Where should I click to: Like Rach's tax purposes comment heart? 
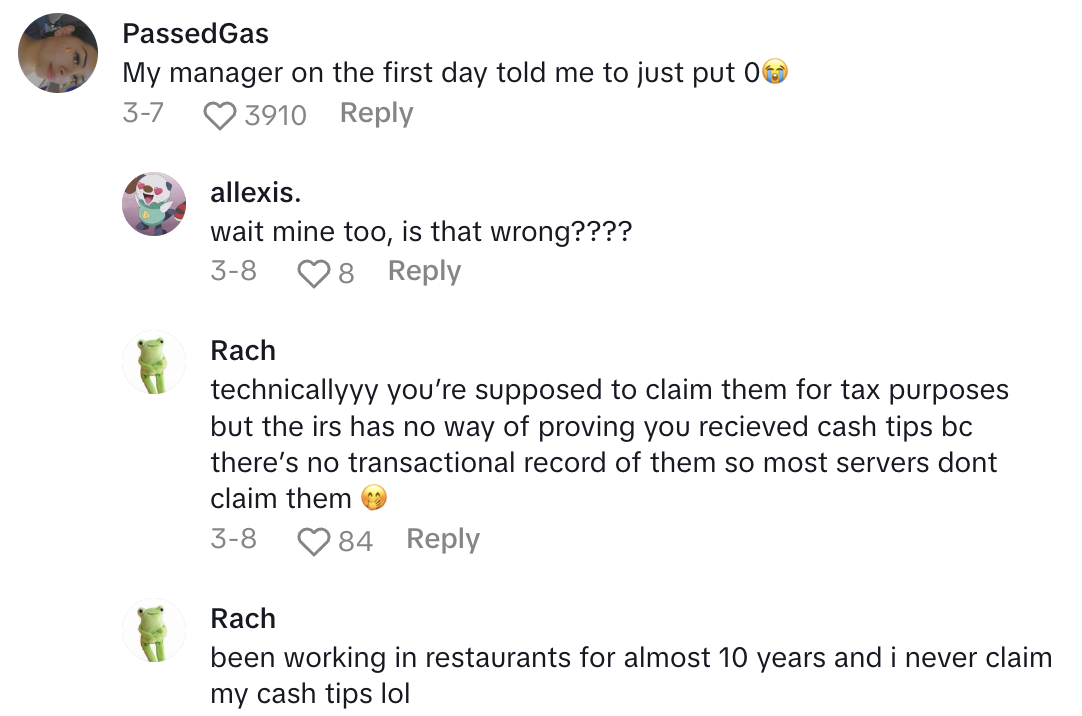313,541
